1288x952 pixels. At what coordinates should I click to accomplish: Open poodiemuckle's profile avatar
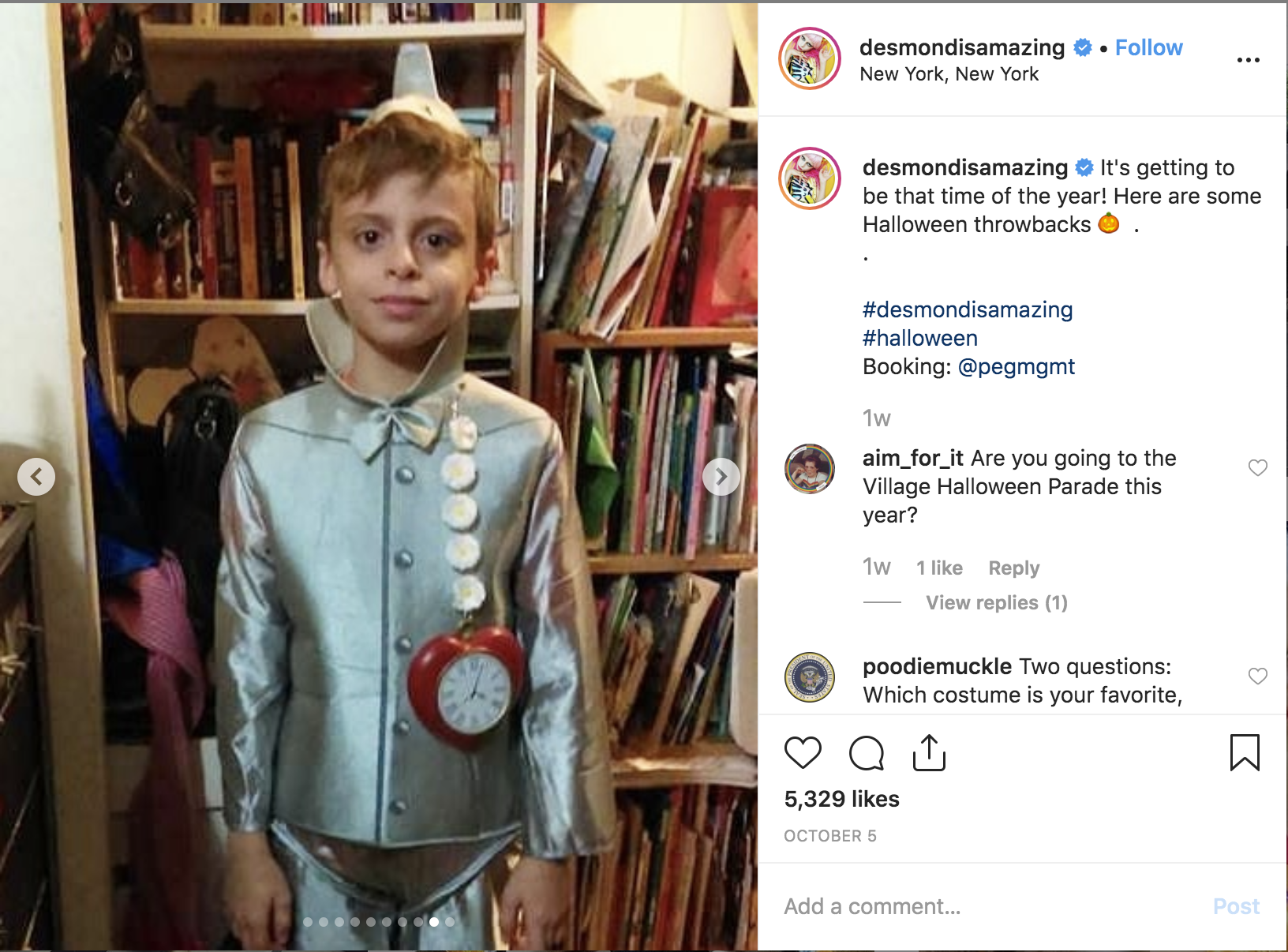coord(809,677)
